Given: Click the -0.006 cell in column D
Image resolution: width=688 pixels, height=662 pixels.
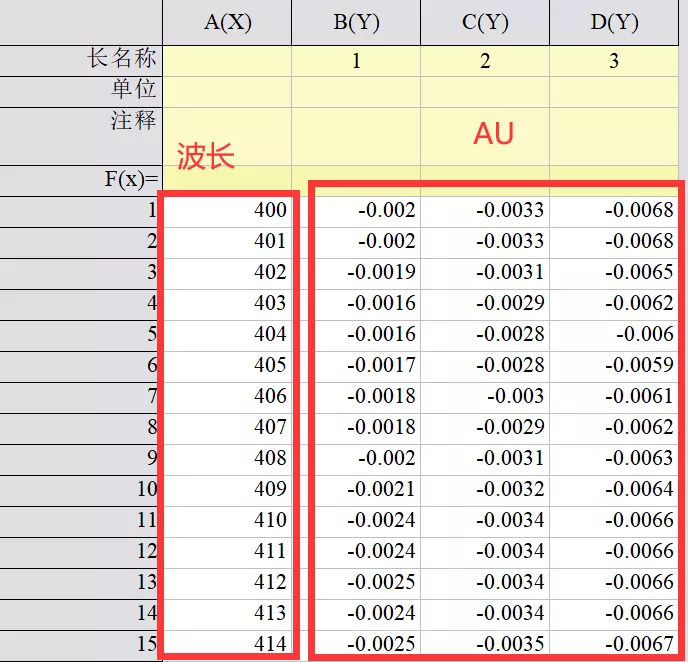Looking at the screenshot, I should point(614,335).
